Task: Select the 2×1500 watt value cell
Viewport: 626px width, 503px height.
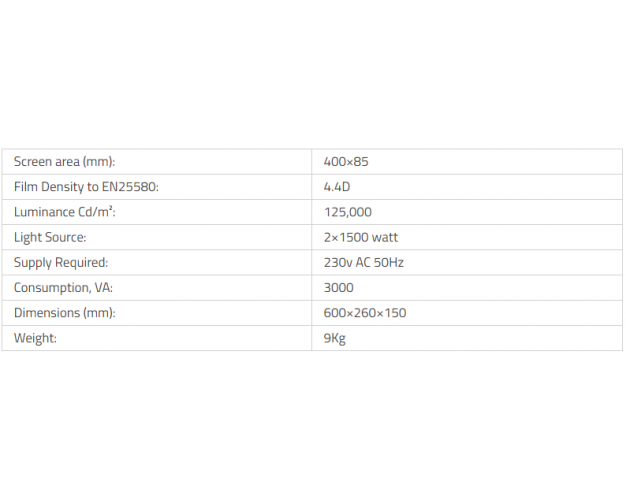Action: click(361, 237)
